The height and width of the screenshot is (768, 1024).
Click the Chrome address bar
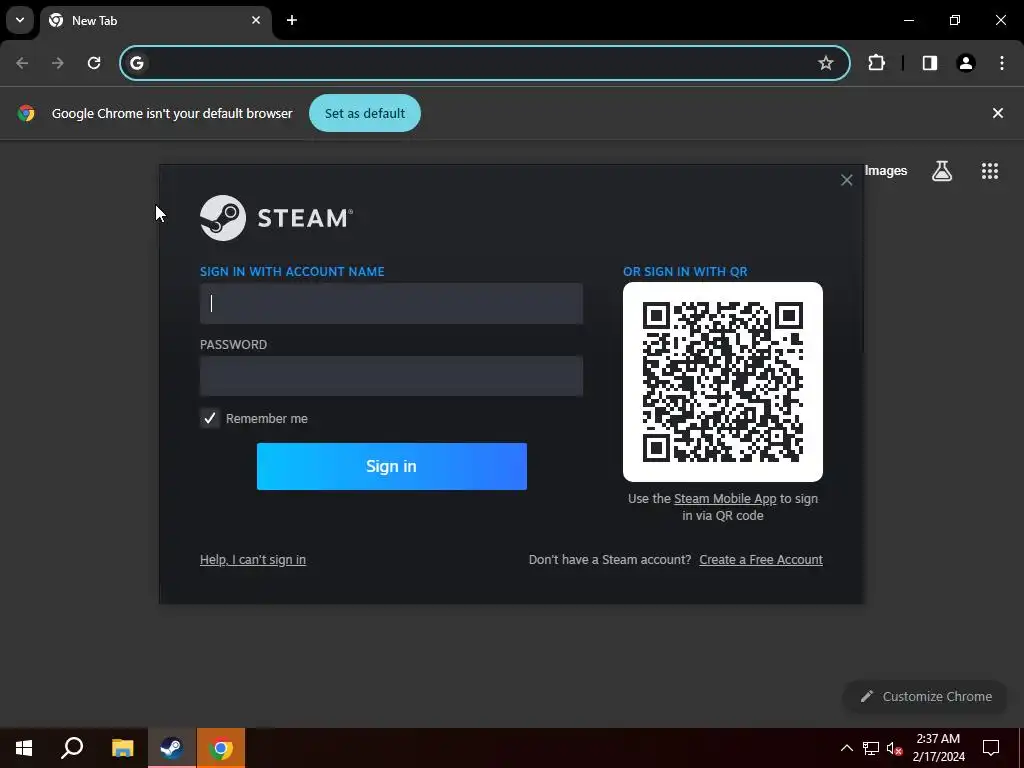483,63
